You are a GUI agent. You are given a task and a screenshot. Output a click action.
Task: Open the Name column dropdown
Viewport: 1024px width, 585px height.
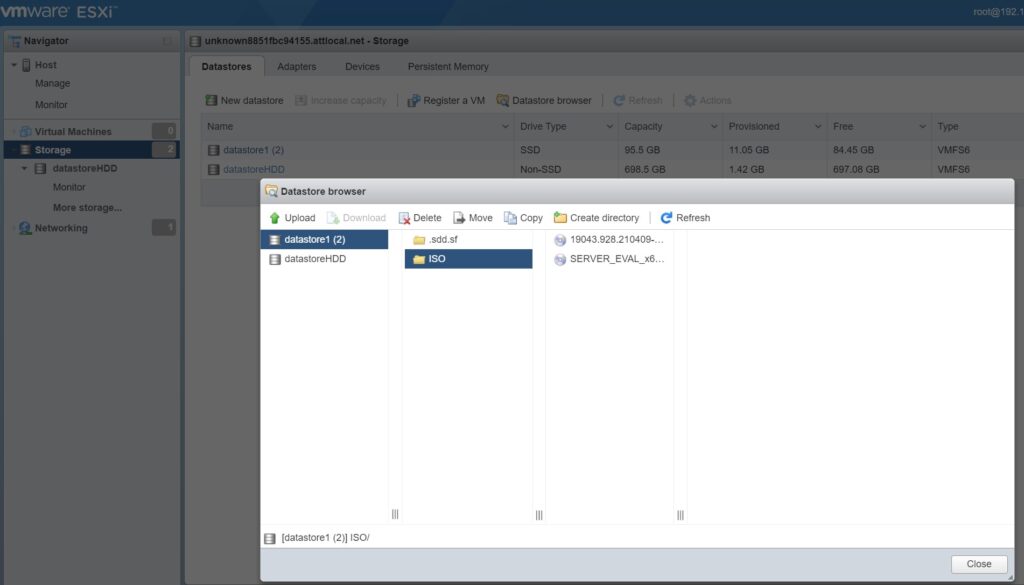pos(505,127)
